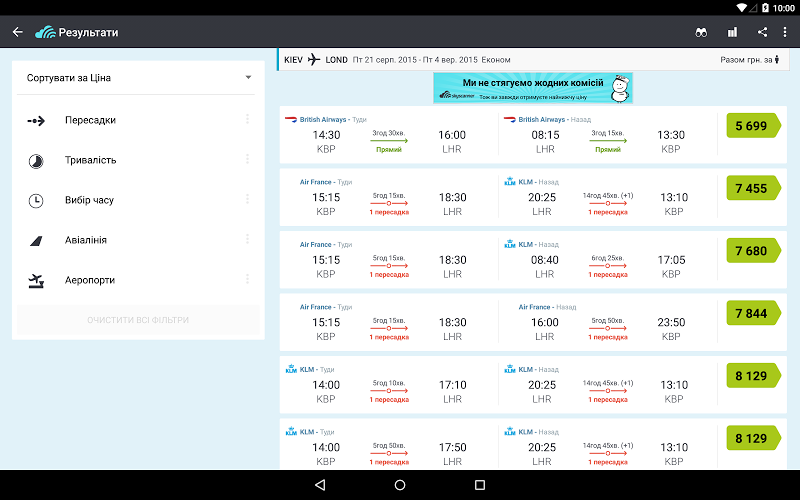
Task: Click the battery status icon
Action: tap(765, 8)
